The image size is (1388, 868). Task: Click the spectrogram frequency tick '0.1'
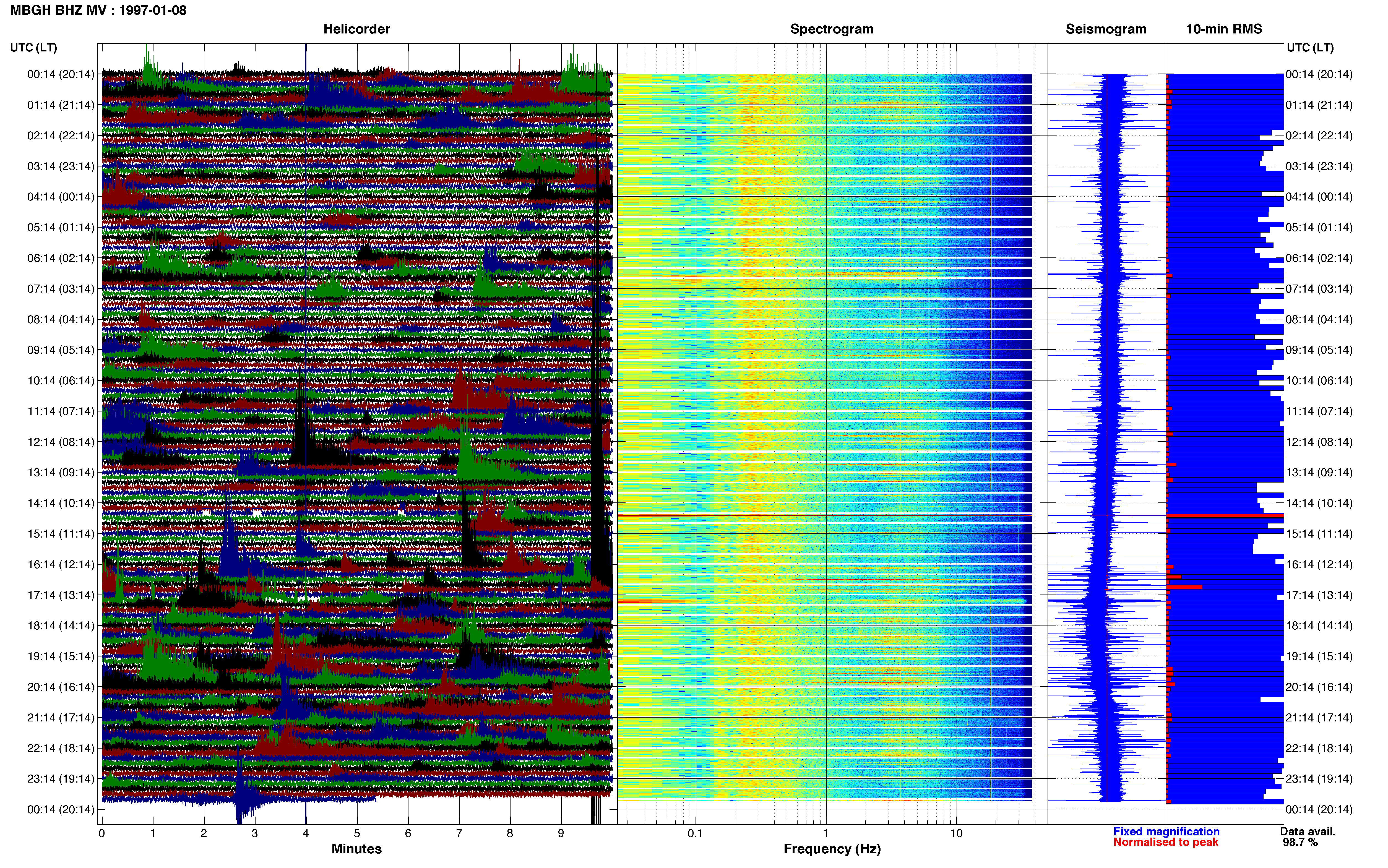pyautogui.click(x=695, y=833)
